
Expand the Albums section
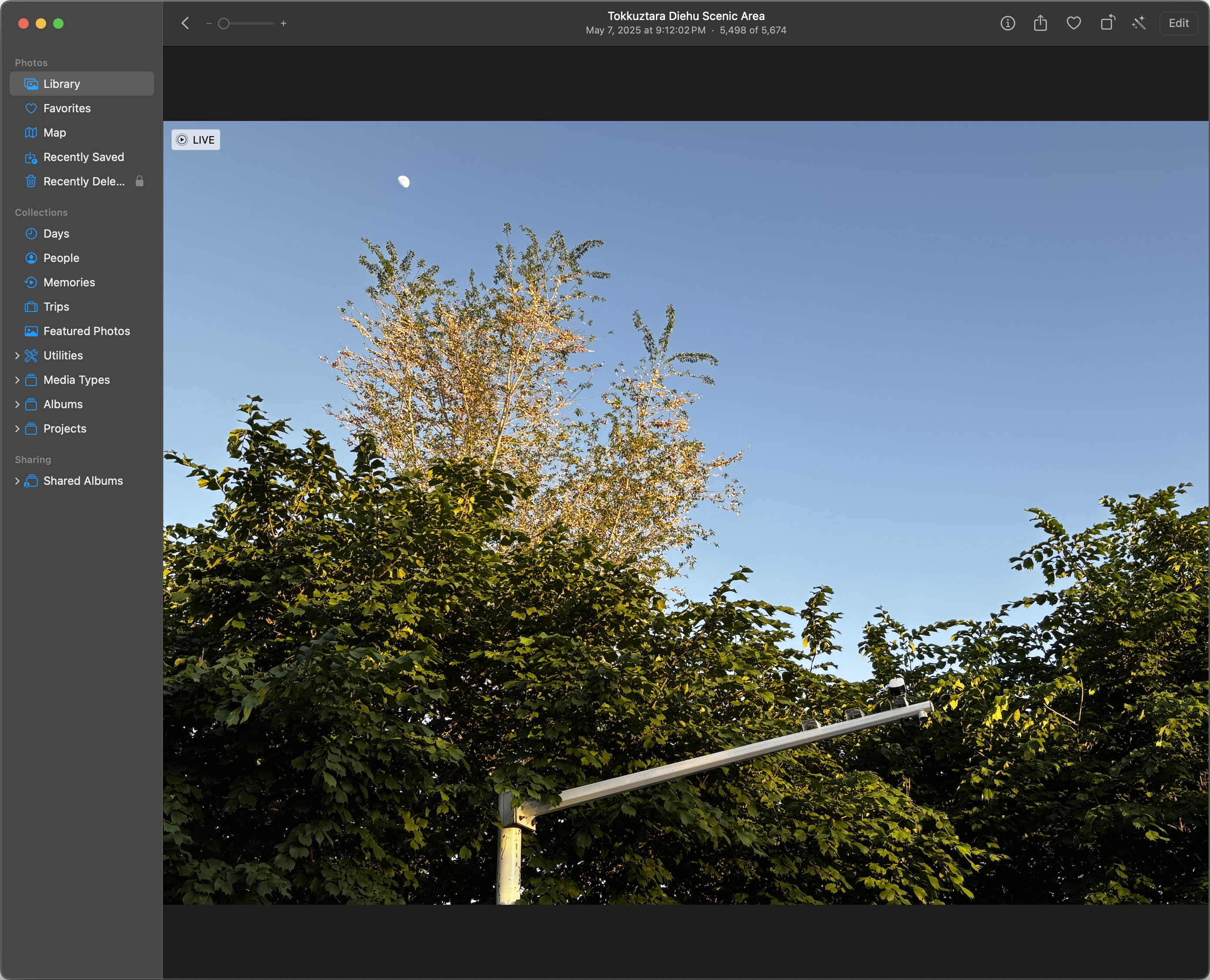17,404
